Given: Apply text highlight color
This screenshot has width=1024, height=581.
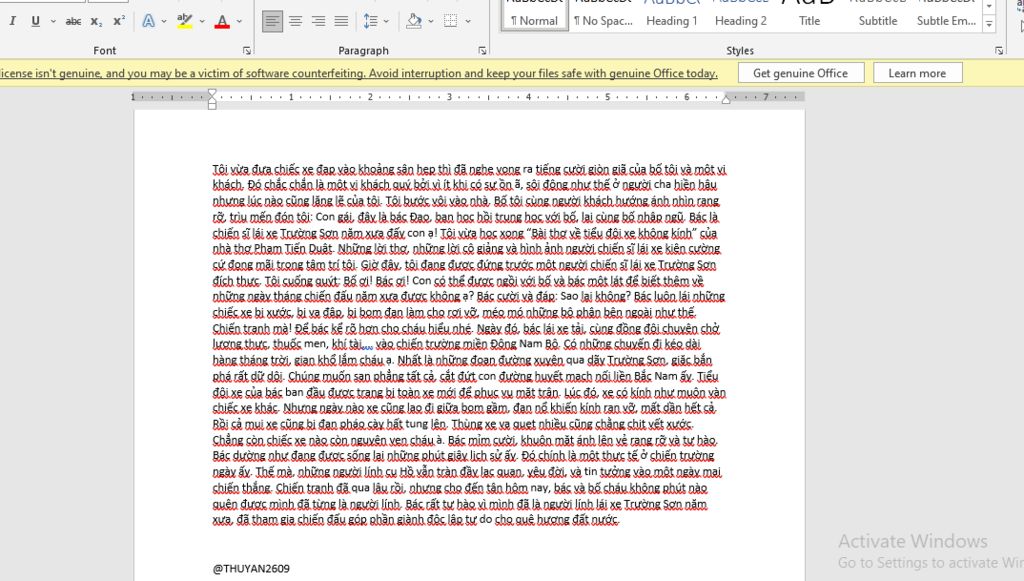Looking at the screenshot, I should 185,21.
